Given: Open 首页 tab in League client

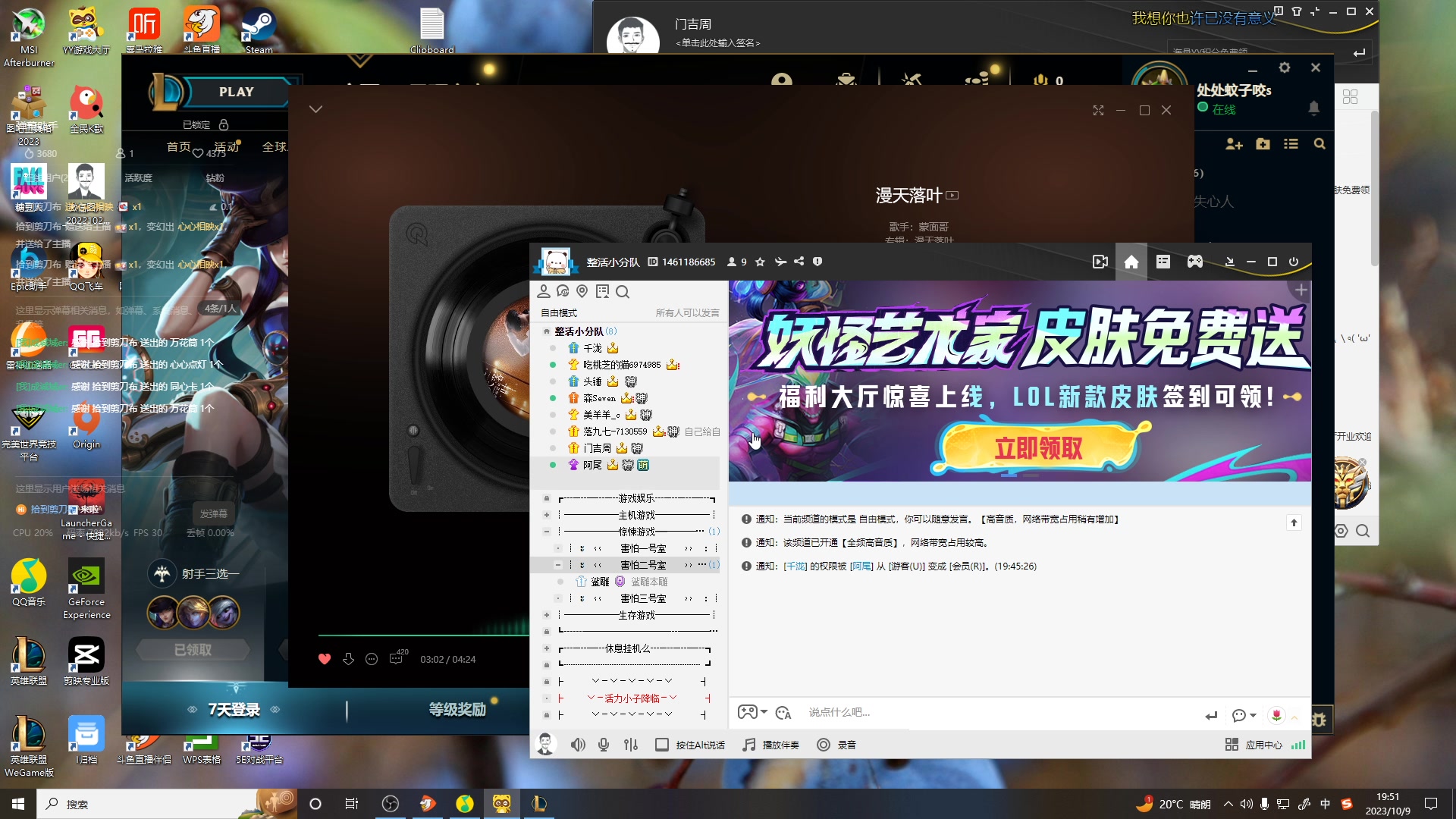Looking at the screenshot, I should 178,146.
